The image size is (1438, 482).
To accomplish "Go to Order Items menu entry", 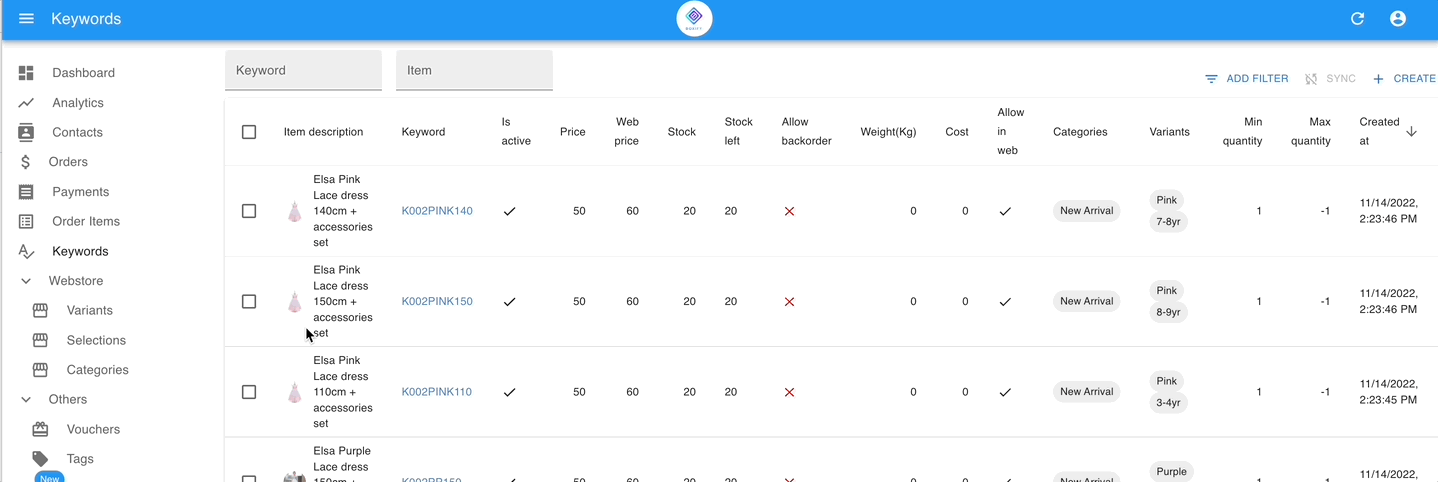I will [x=85, y=221].
